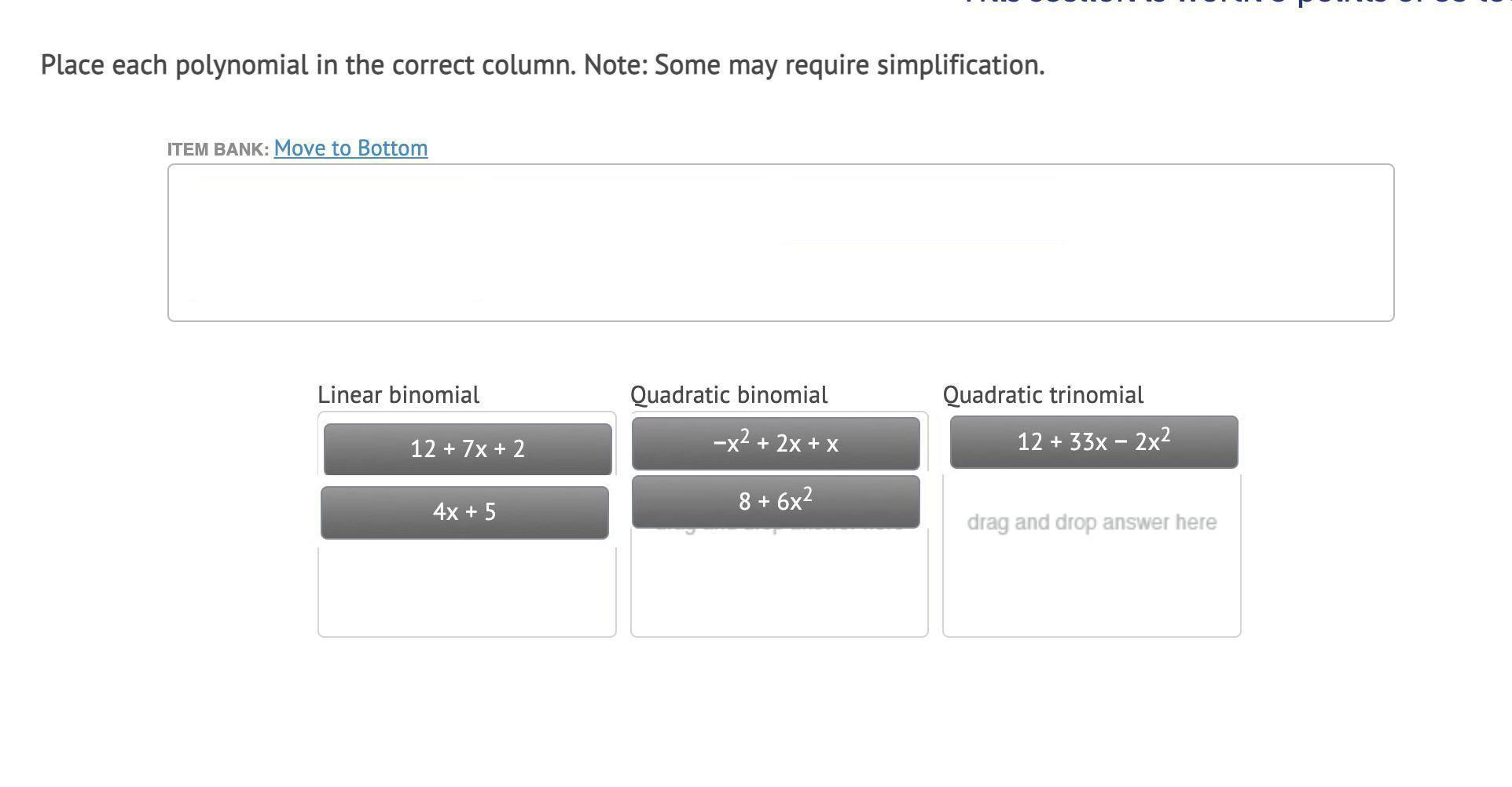
Task: Pick the −x² + 2x + x tile
Action: [776, 444]
